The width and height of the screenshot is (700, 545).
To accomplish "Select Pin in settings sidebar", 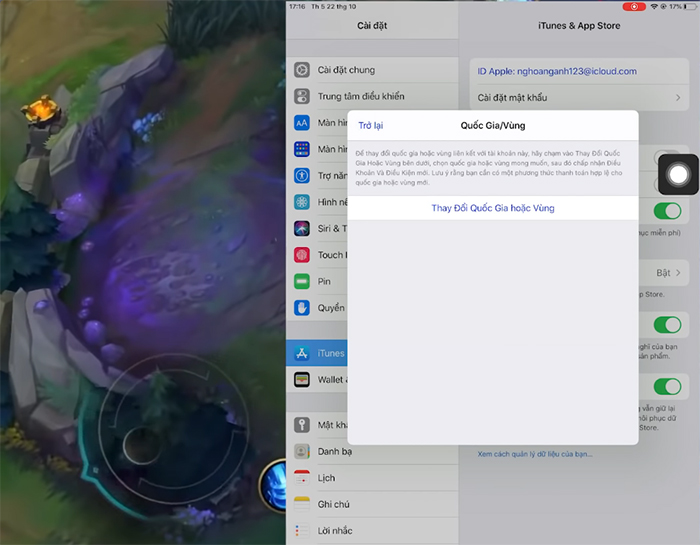I will pyautogui.click(x=317, y=281).
